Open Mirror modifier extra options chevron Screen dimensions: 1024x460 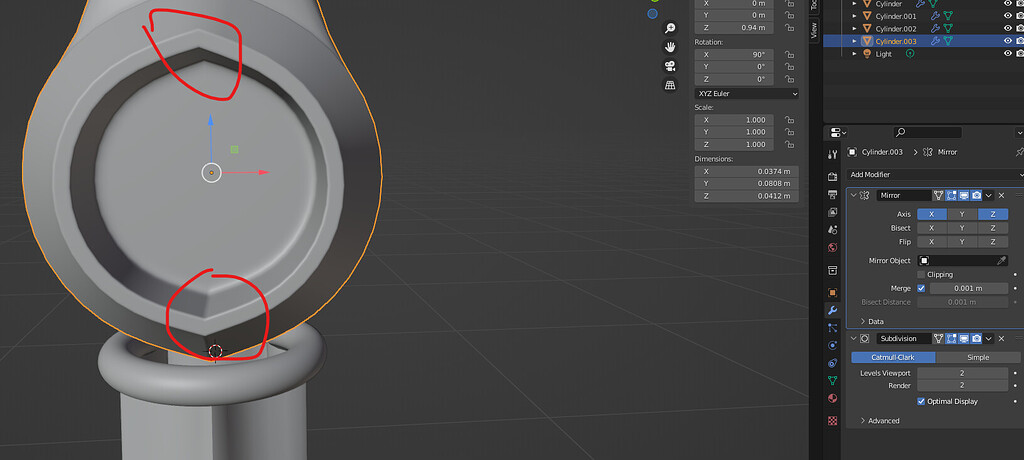pos(989,195)
